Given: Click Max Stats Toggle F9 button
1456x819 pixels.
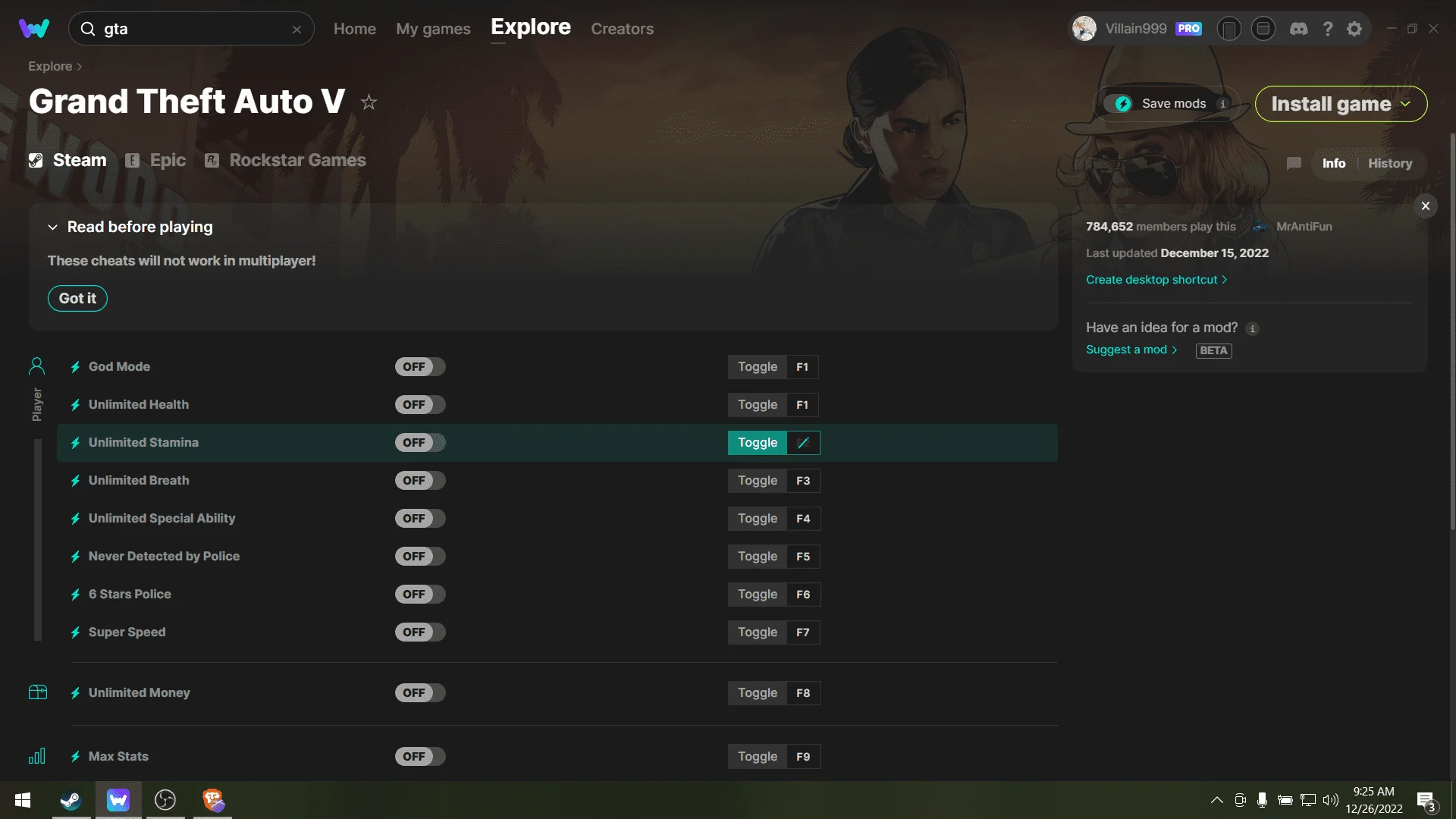Looking at the screenshot, I should 773,757.
